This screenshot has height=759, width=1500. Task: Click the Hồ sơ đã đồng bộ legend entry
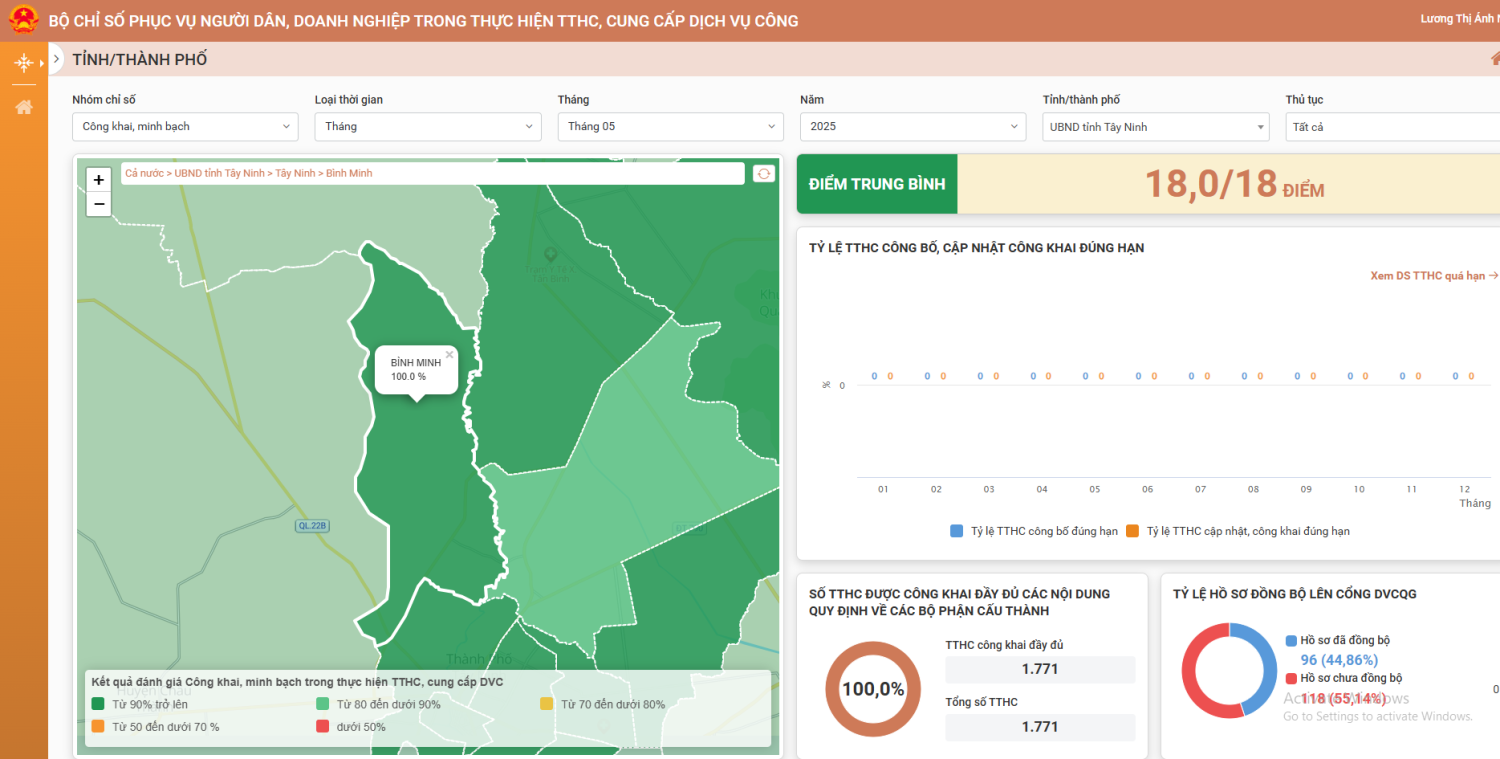pyautogui.click(x=1338, y=640)
